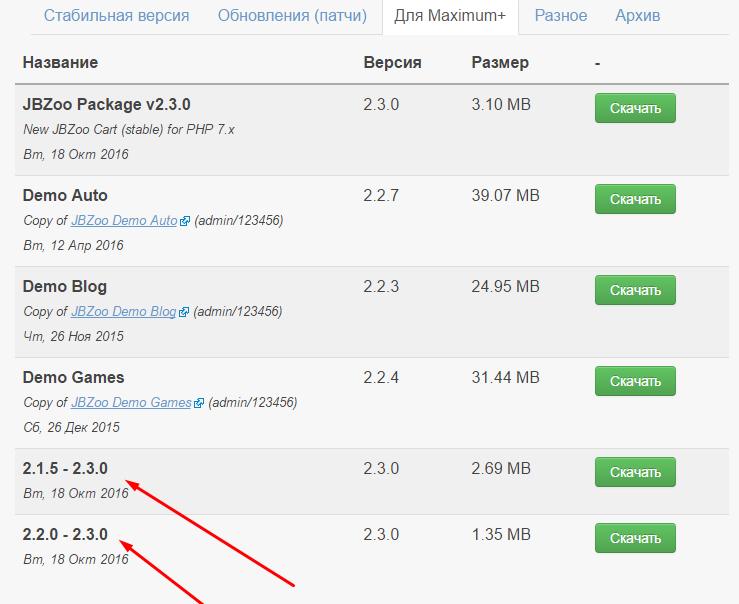The width and height of the screenshot is (739, 604).
Task: Click the Demo Auto title
Action: point(65,195)
